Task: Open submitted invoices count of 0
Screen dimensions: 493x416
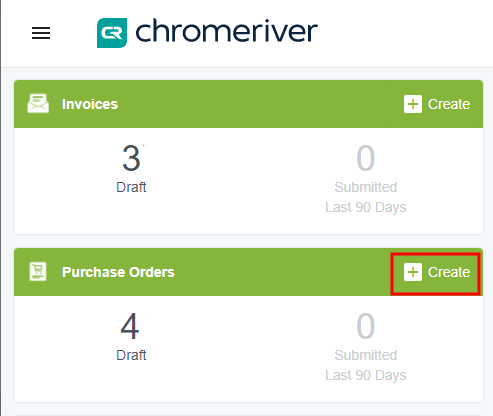Action: (x=366, y=158)
